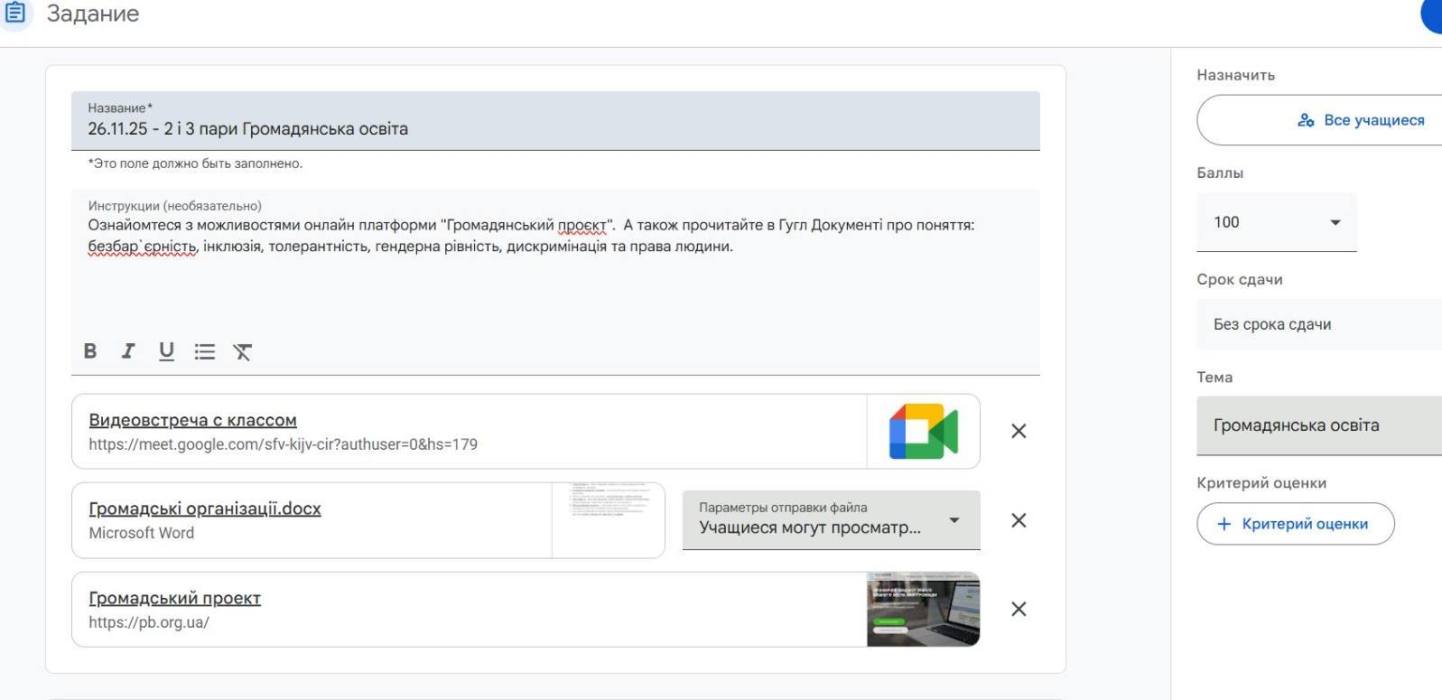Open the Тема topic dropdown
Viewport: 1442px width, 700px height.
(x=1318, y=425)
